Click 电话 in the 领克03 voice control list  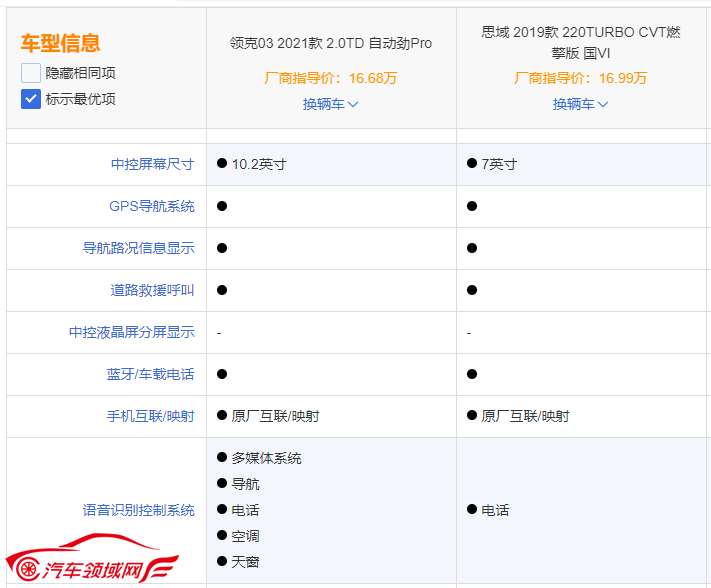click(x=245, y=510)
